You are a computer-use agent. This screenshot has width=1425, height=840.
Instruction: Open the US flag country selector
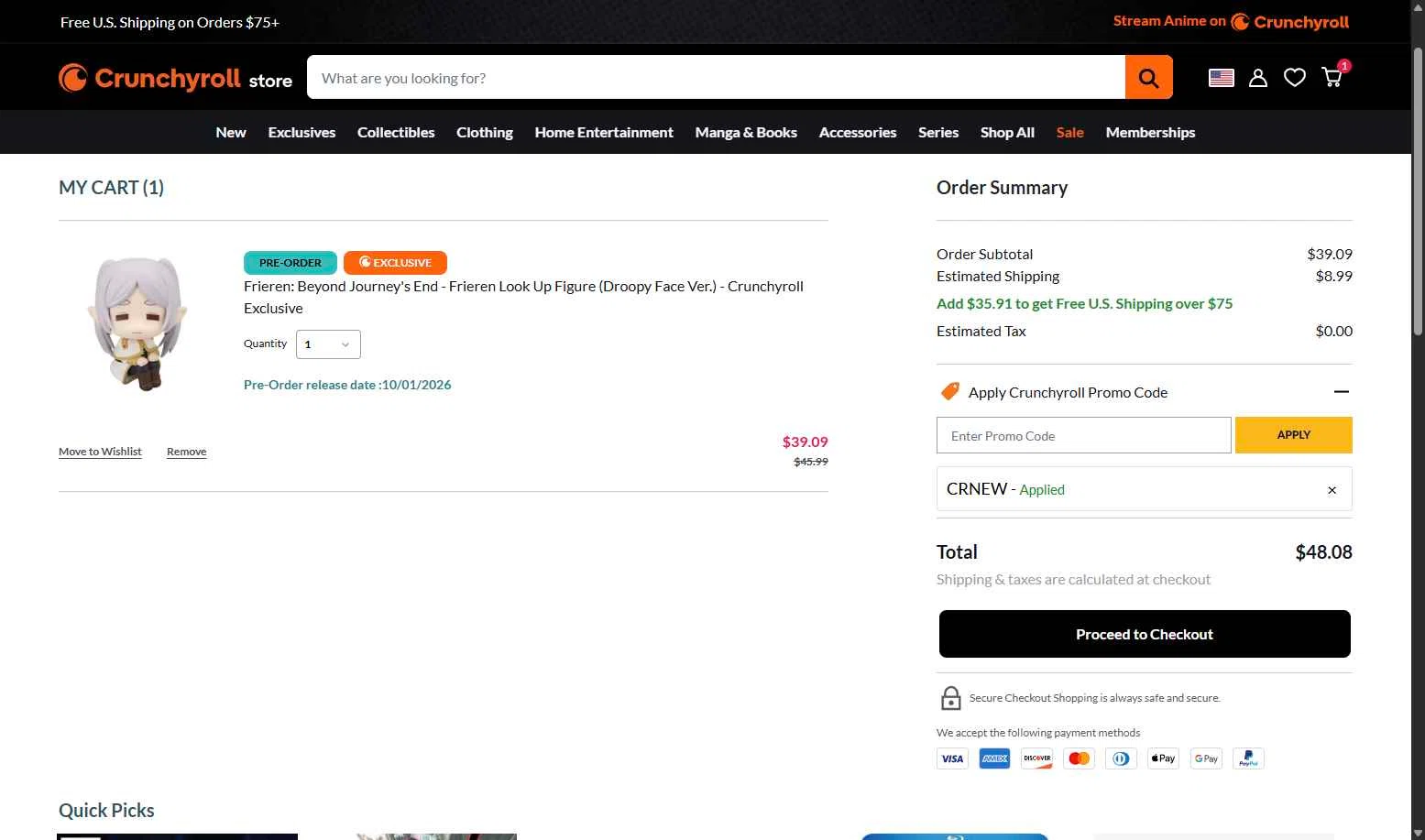1221,78
